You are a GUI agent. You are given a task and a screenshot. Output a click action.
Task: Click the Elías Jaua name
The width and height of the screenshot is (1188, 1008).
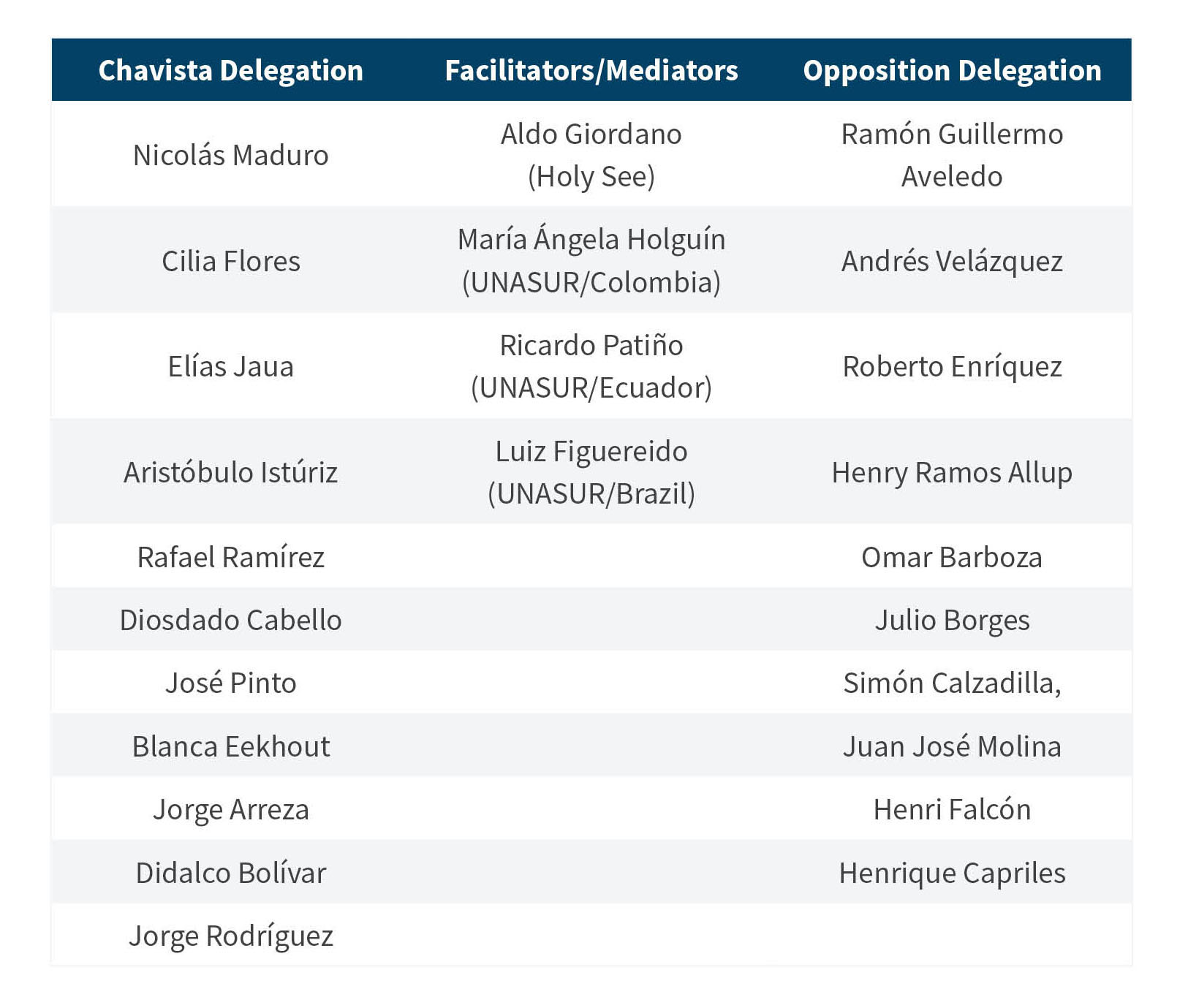pyautogui.click(x=230, y=366)
